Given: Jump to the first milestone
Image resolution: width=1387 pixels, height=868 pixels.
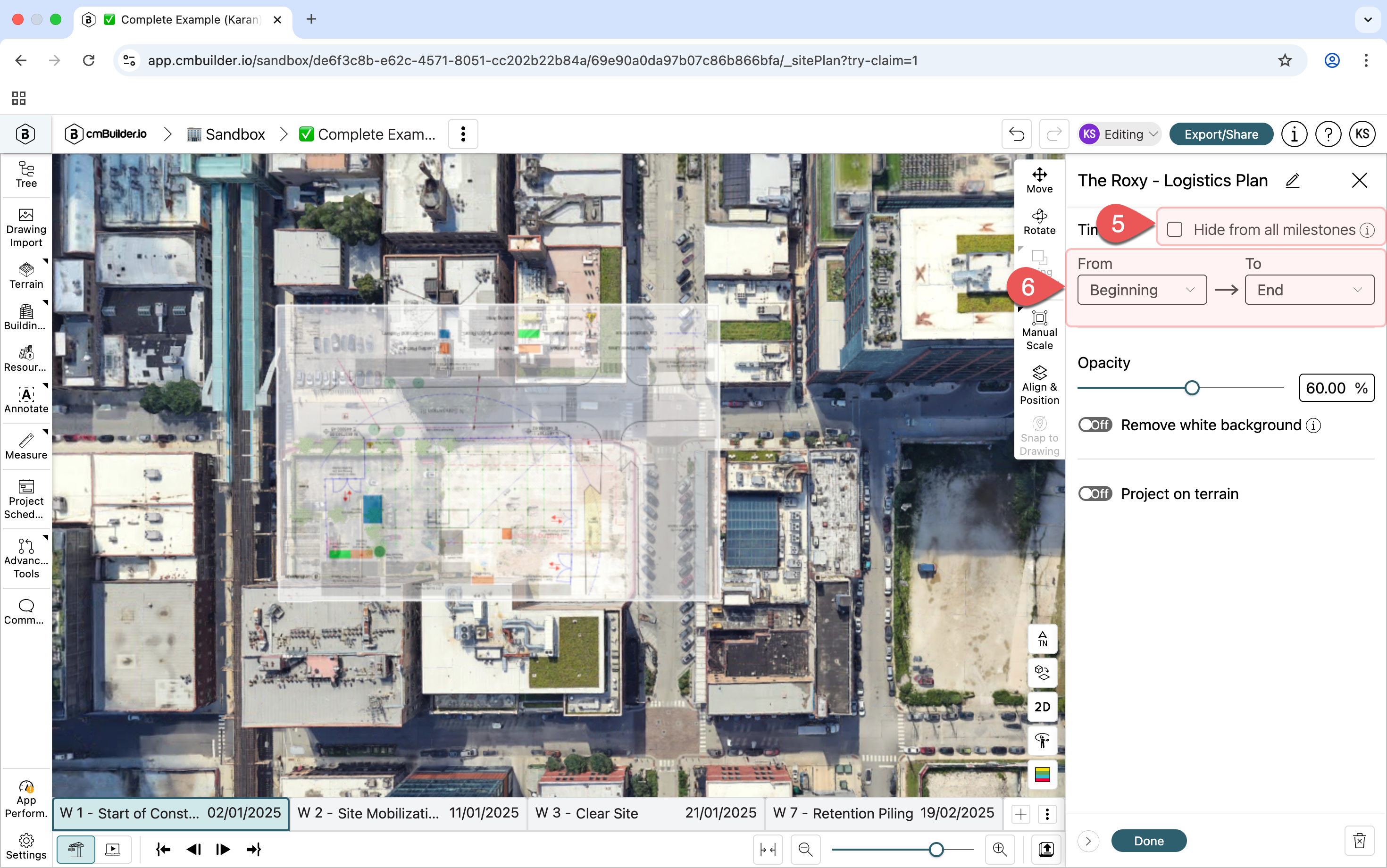Looking at the screenshot, I should click(163, 849).
